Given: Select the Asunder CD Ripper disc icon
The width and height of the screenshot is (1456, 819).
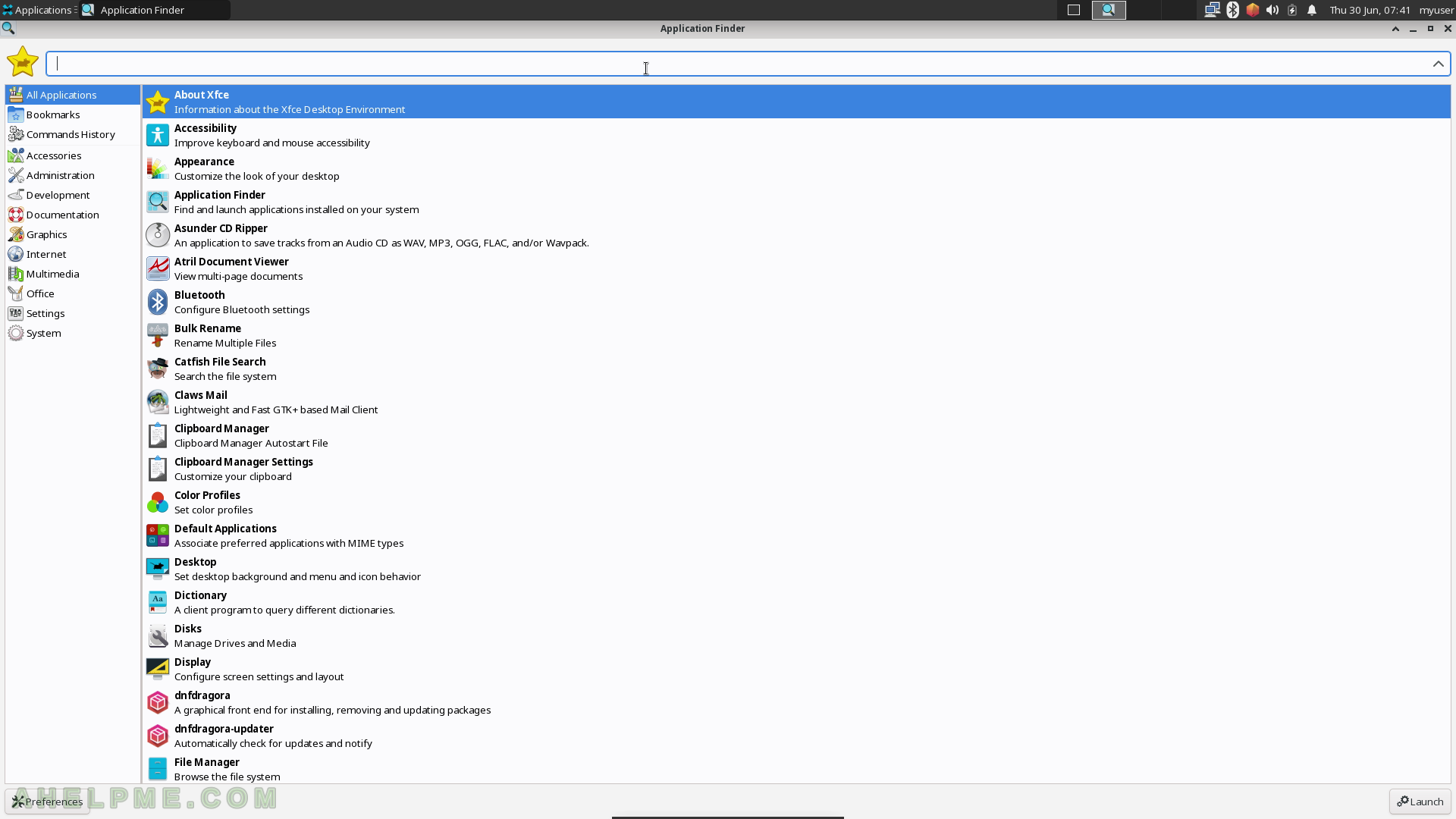Looking at the screenshot, I should click(158, 235).
